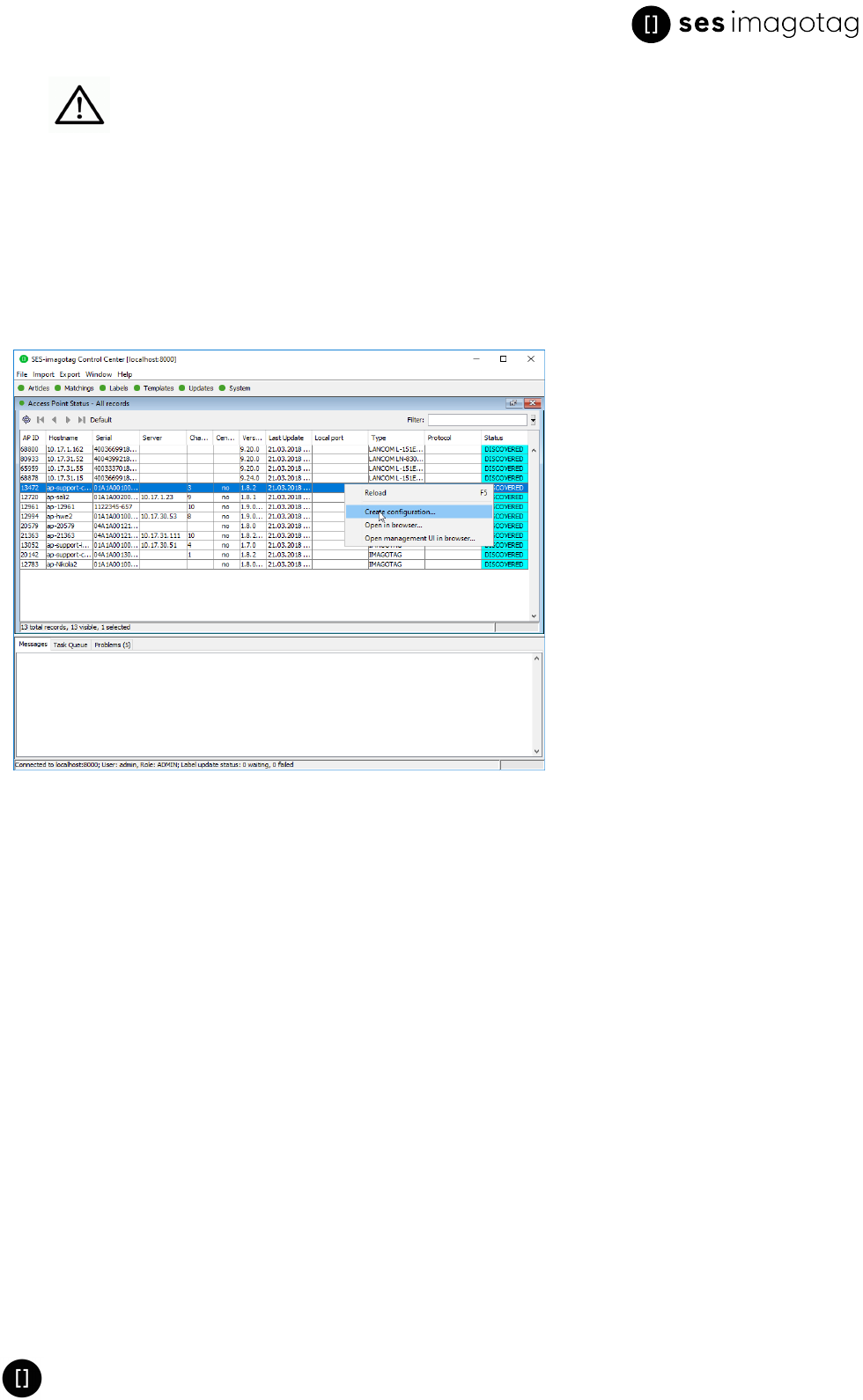Screen dimensions: 863x1400
Task: Click the Messages panel scroll-down arrow
Action: (x=537, y=751)
